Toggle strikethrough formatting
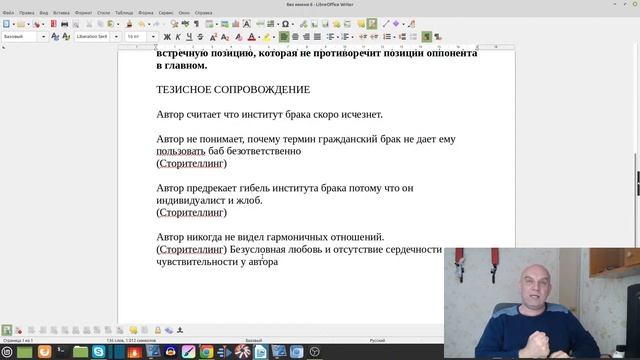Screen dimensions: 640x360 (200, 37)
